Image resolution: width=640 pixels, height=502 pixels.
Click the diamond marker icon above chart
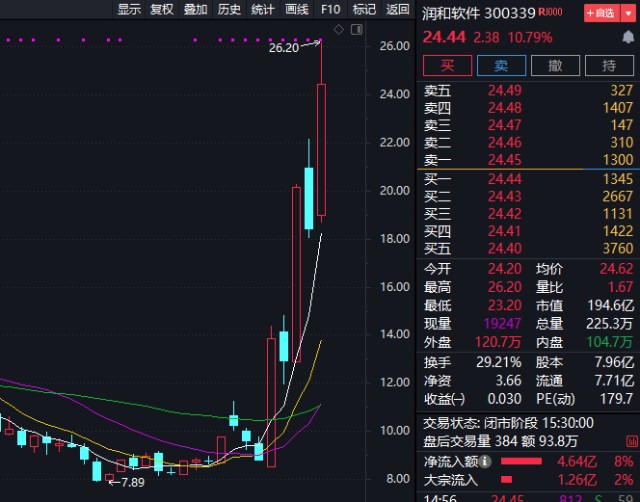338,30
